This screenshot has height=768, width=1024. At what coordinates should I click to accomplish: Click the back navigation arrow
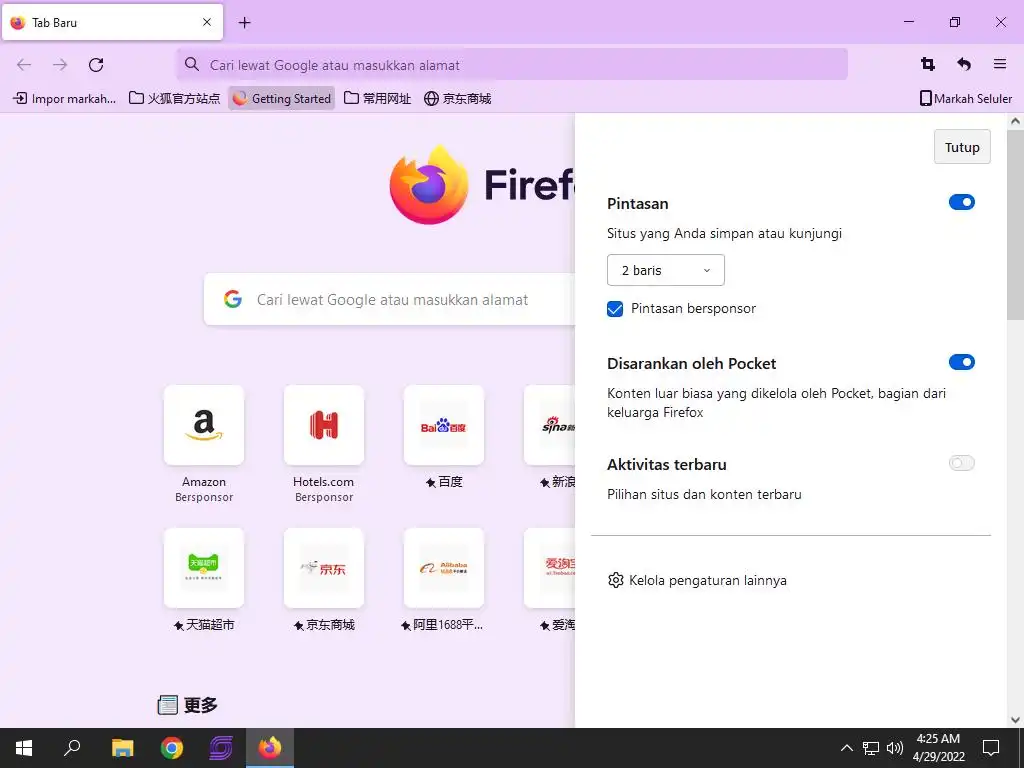tap(24, 65)
